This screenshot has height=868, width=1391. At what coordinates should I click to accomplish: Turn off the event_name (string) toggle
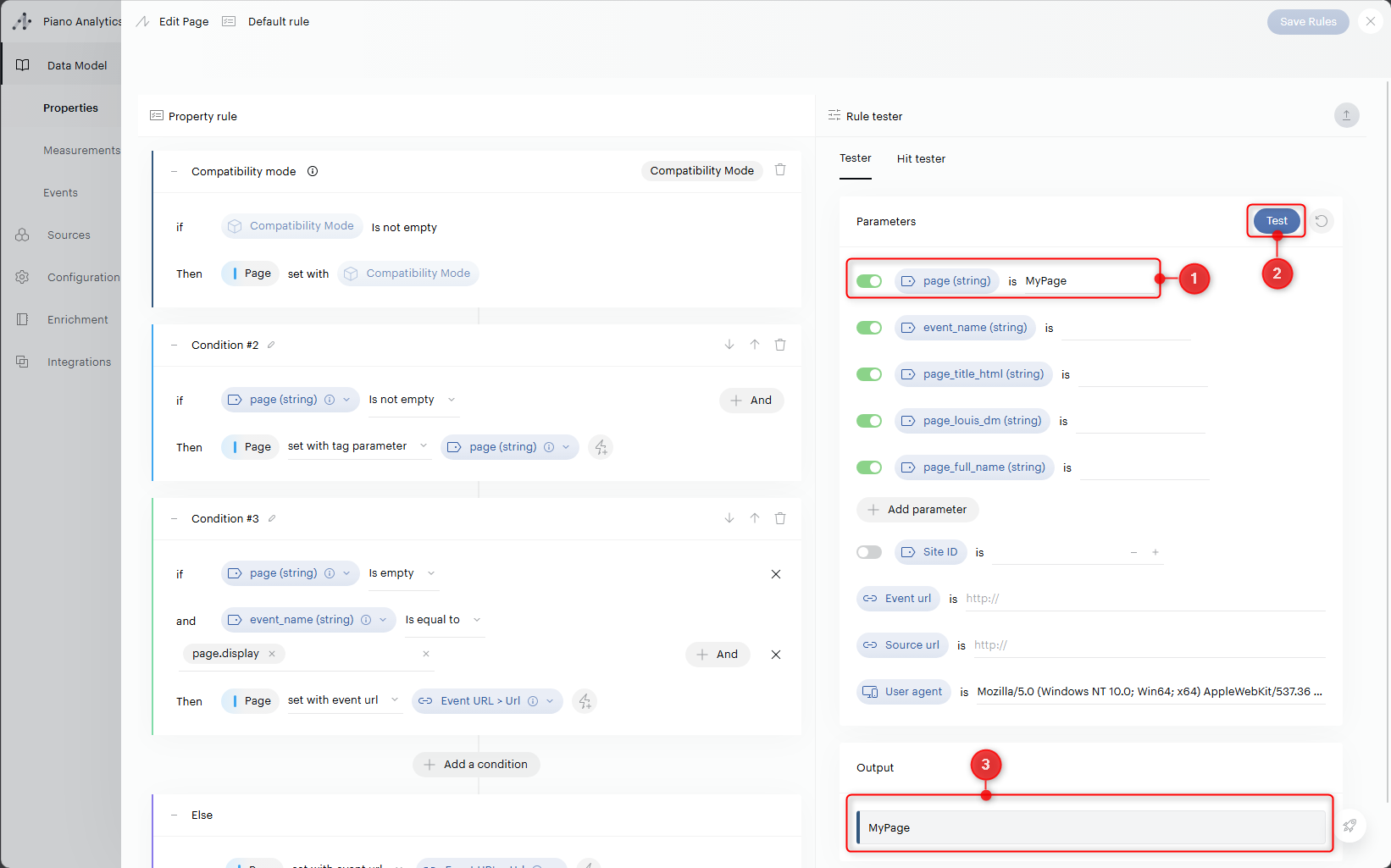[x=869, y=328]
